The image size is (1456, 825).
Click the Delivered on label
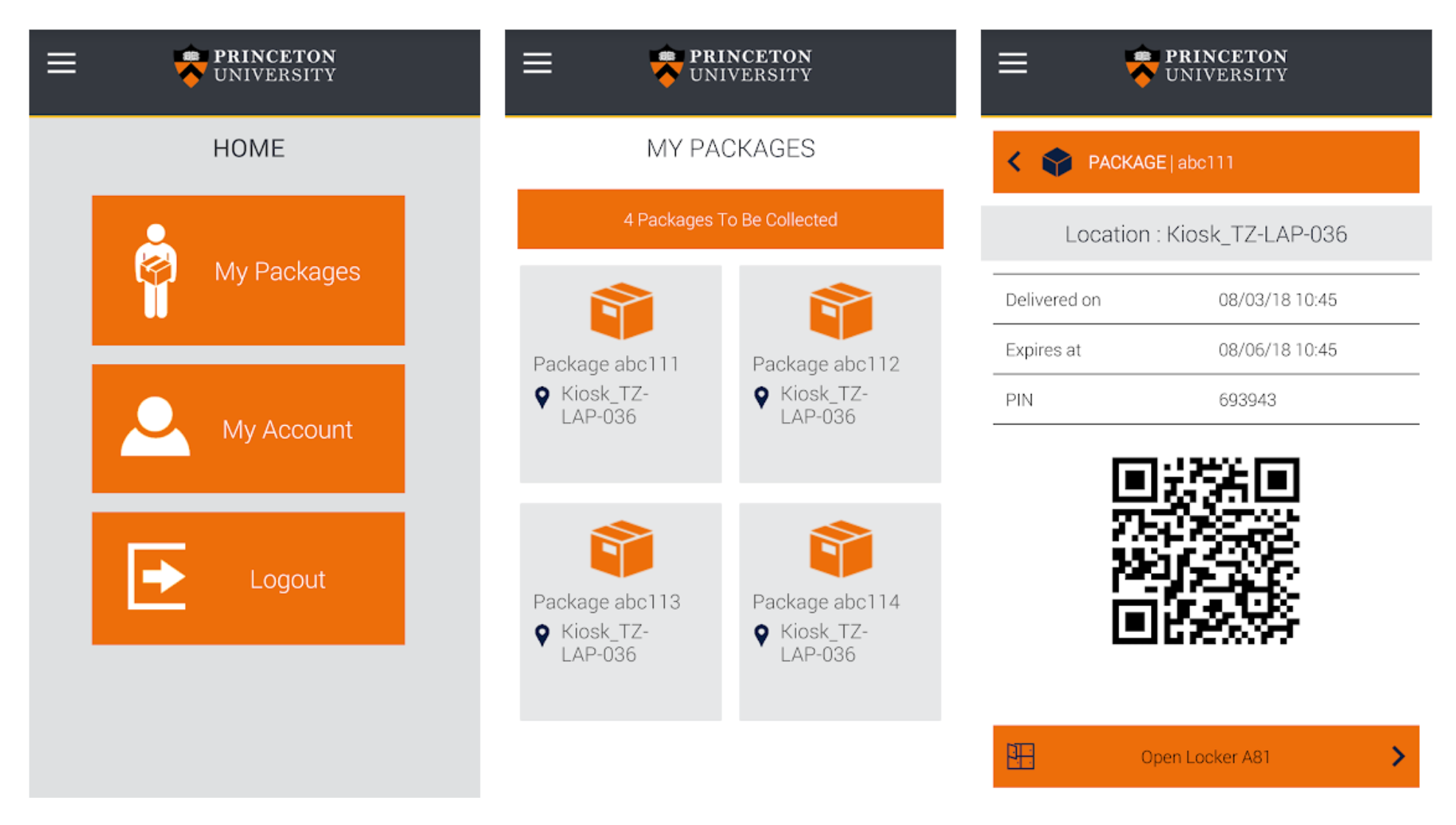click(x=1053, y=300)
